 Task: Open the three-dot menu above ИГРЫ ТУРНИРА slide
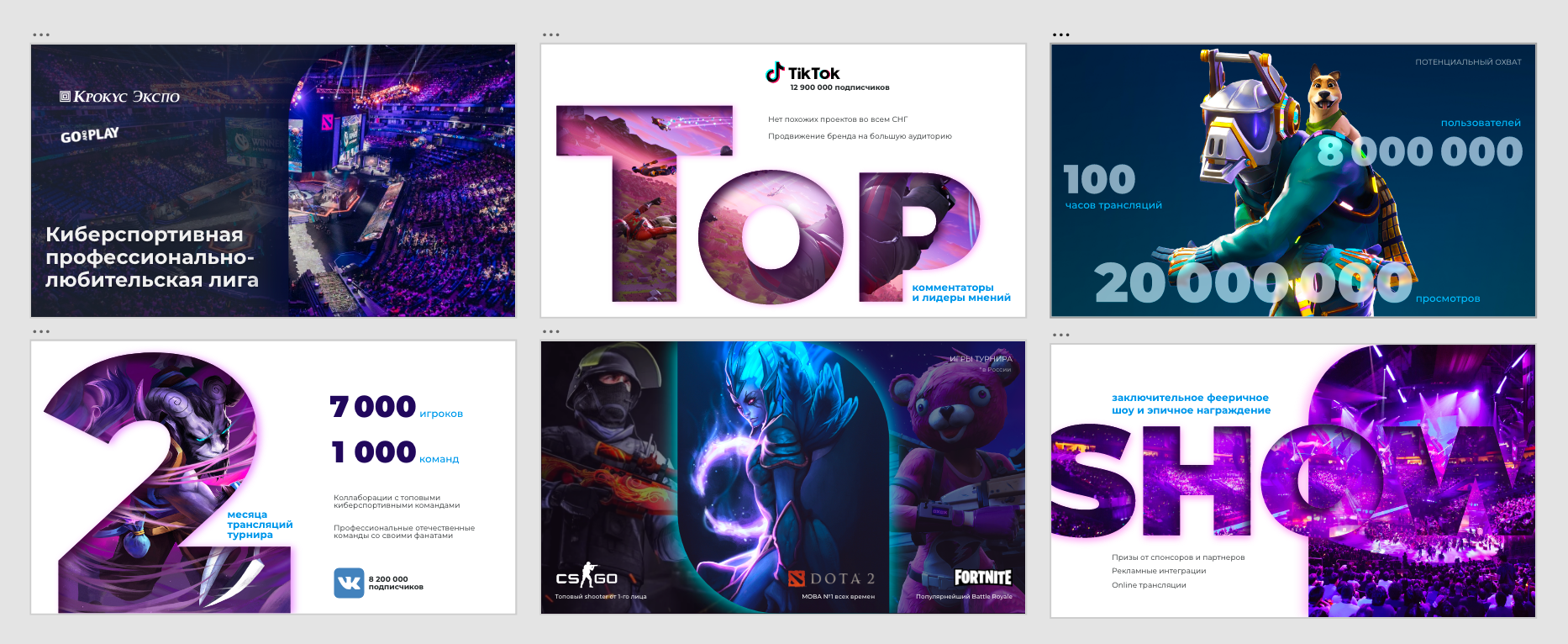point(551,332)
